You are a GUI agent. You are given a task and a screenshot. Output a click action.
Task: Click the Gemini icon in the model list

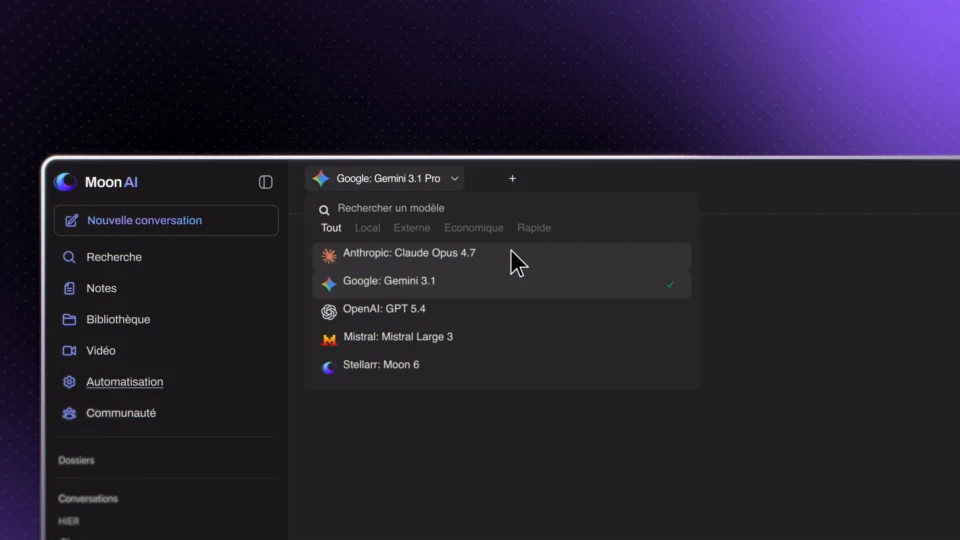coord(329,283)
